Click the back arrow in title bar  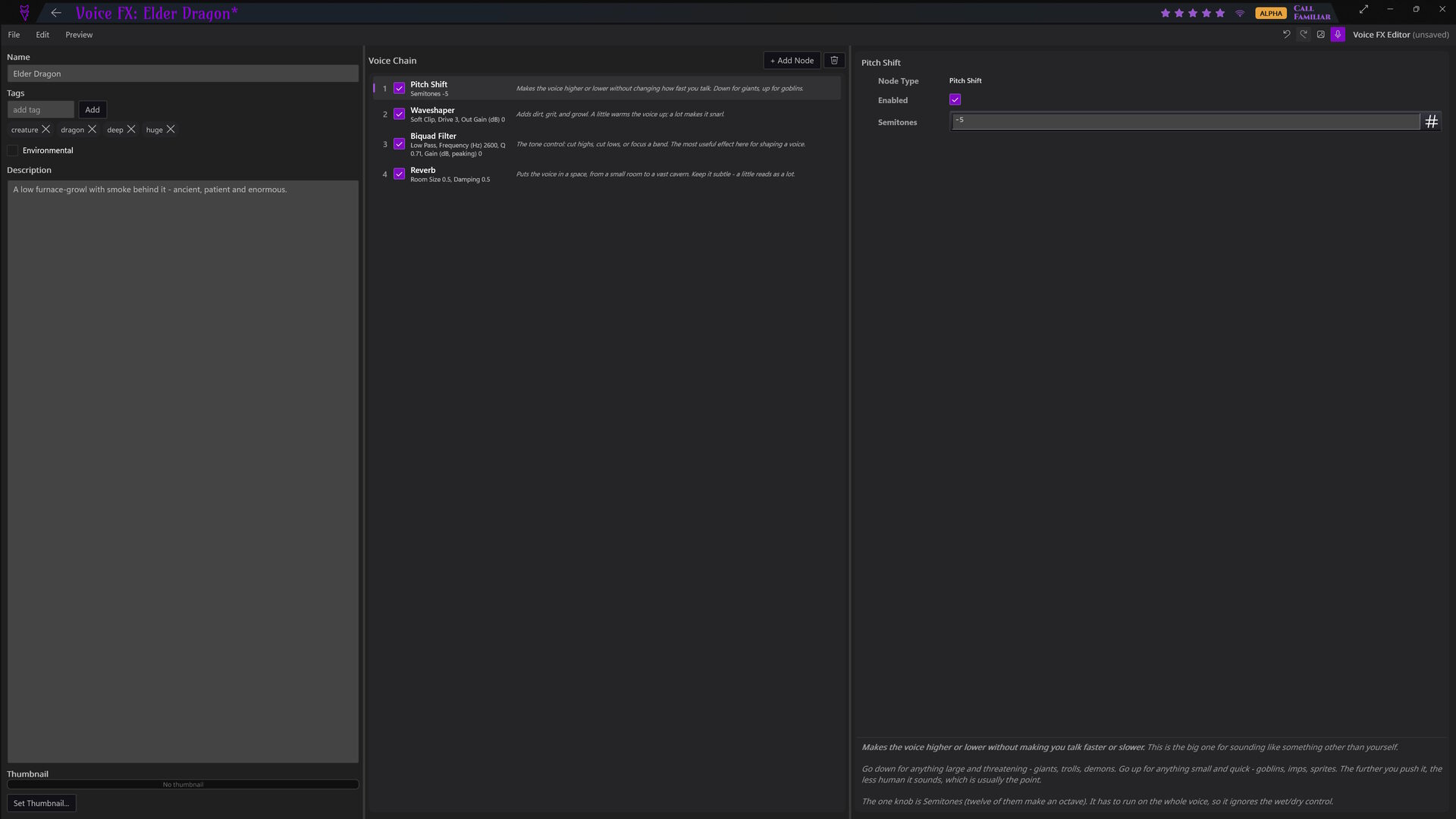click(55, 13)
